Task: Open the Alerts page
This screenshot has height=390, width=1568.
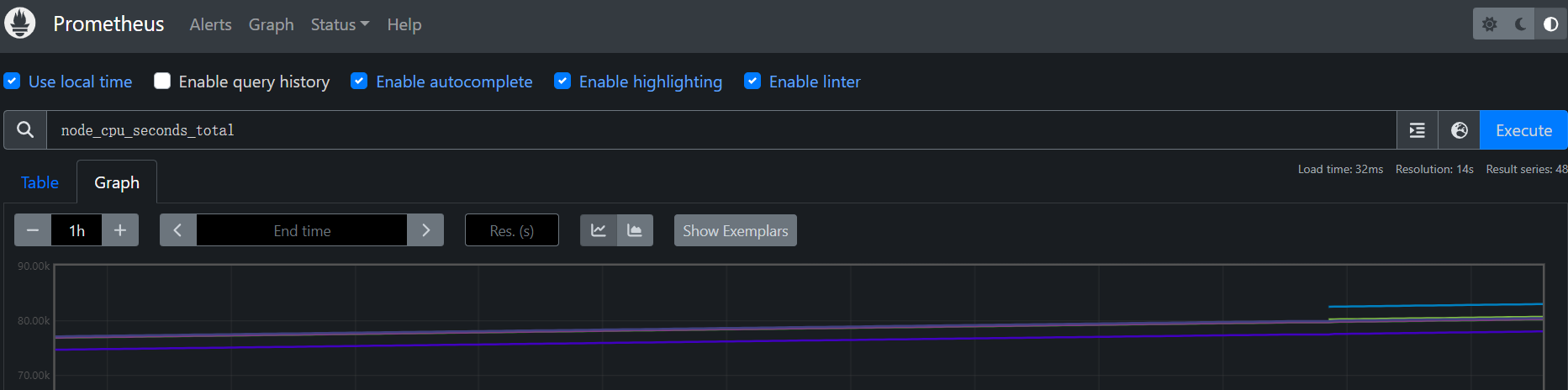Action: 210,25
